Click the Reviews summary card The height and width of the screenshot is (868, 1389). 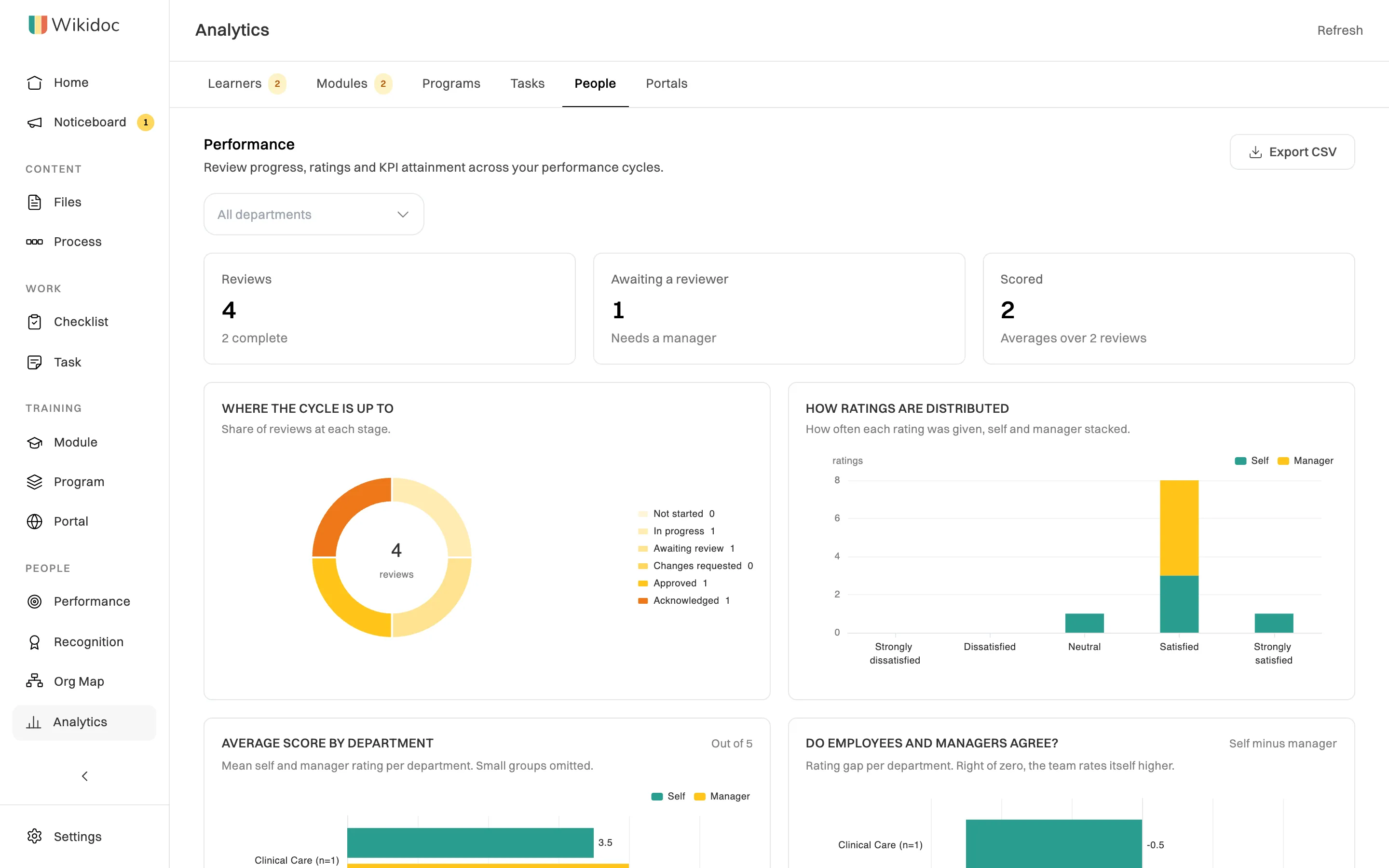390,309
